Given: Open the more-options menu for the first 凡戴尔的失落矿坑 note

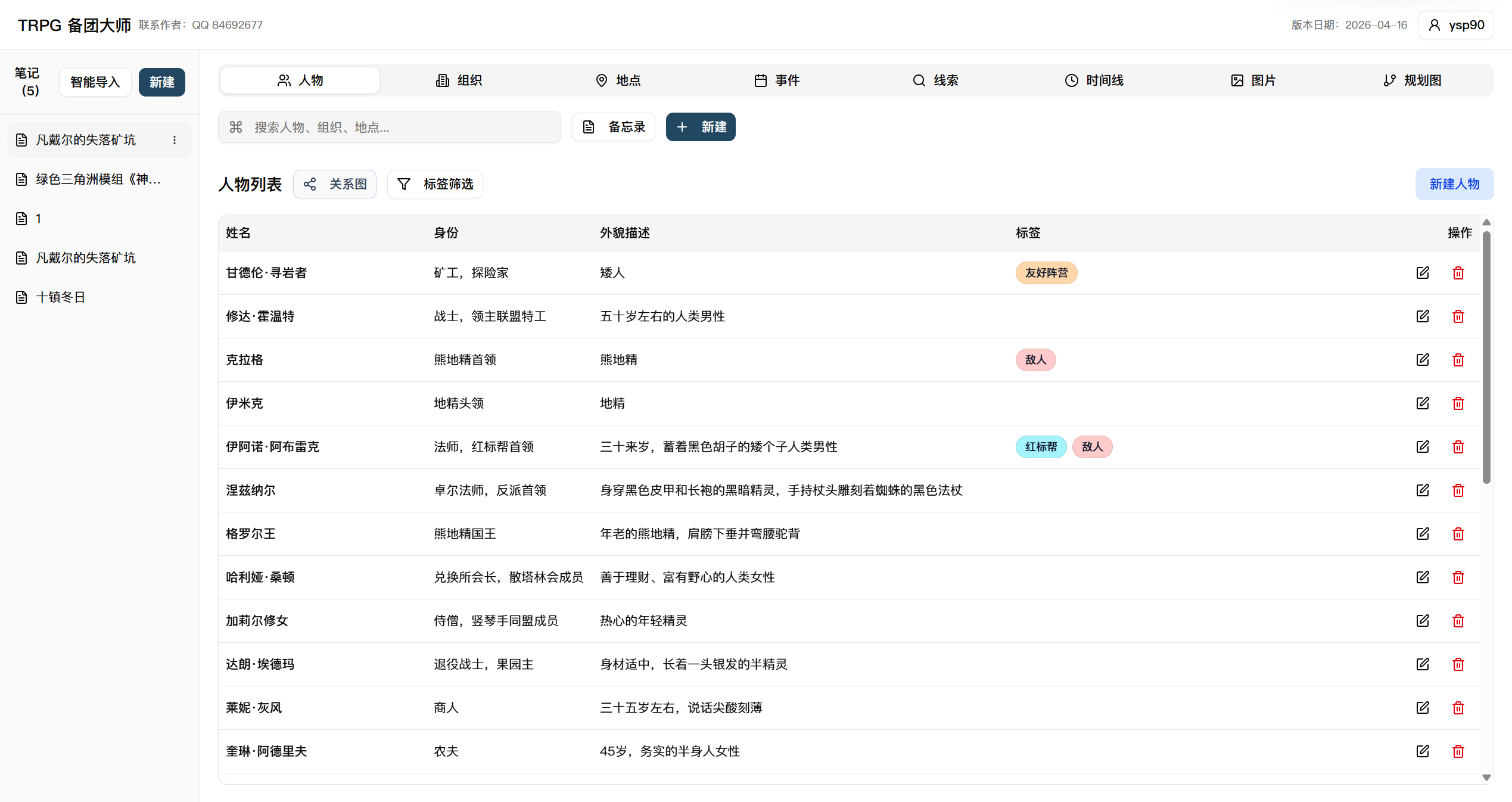Looking at the screenshot, I should (175, 140).
